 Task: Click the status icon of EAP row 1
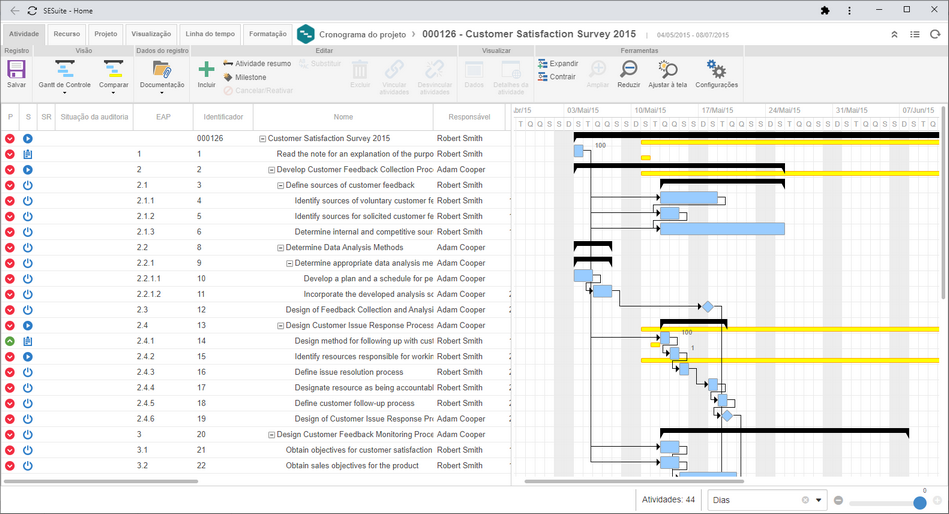[x=27, y=154]
